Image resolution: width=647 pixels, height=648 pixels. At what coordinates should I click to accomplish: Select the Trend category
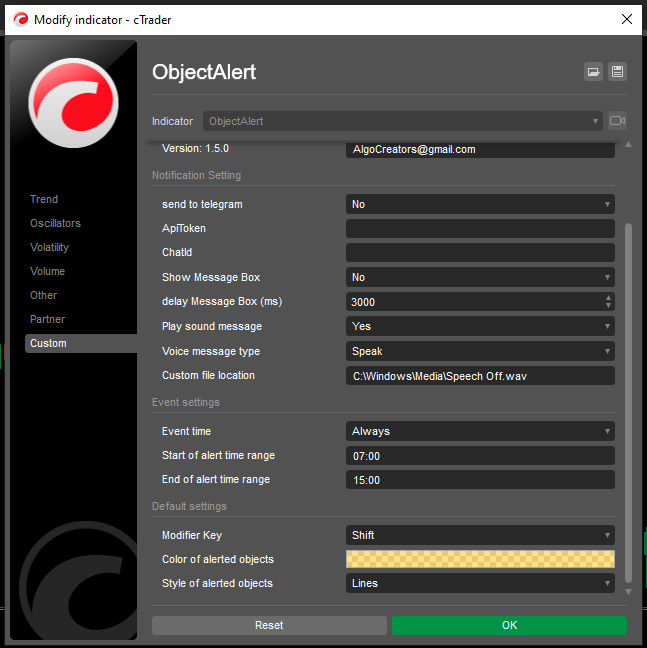pyautogui.click(x=44, y=199)
